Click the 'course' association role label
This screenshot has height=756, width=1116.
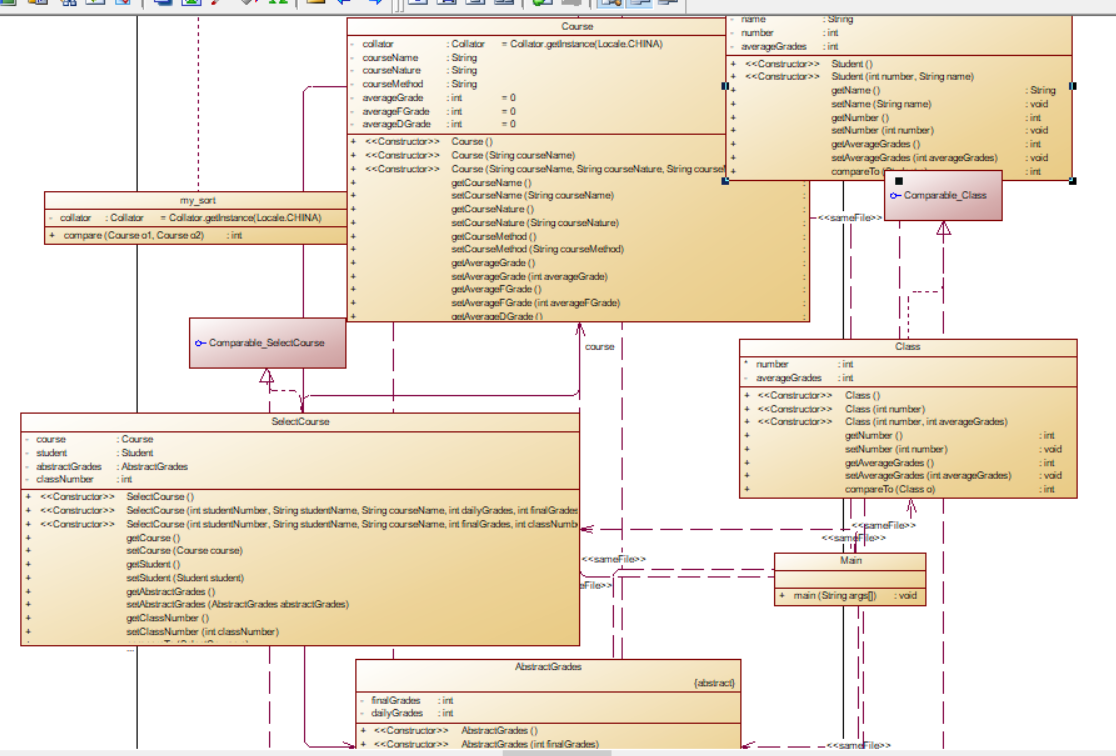[x=599, y=347]
